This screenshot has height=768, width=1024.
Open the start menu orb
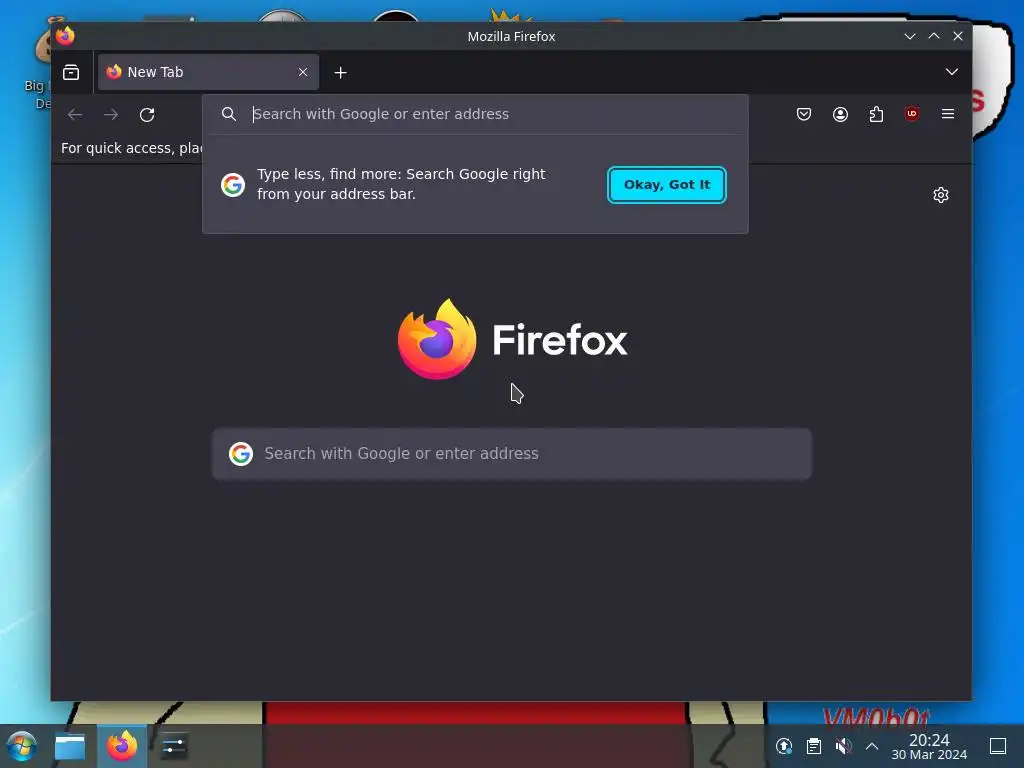click(x=21, y=746)
